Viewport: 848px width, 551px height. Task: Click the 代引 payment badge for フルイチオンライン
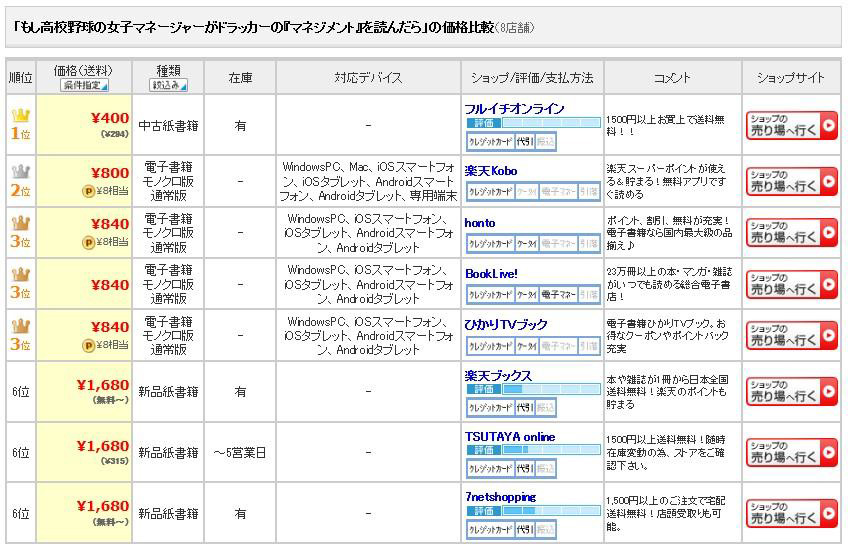point(525,142)
